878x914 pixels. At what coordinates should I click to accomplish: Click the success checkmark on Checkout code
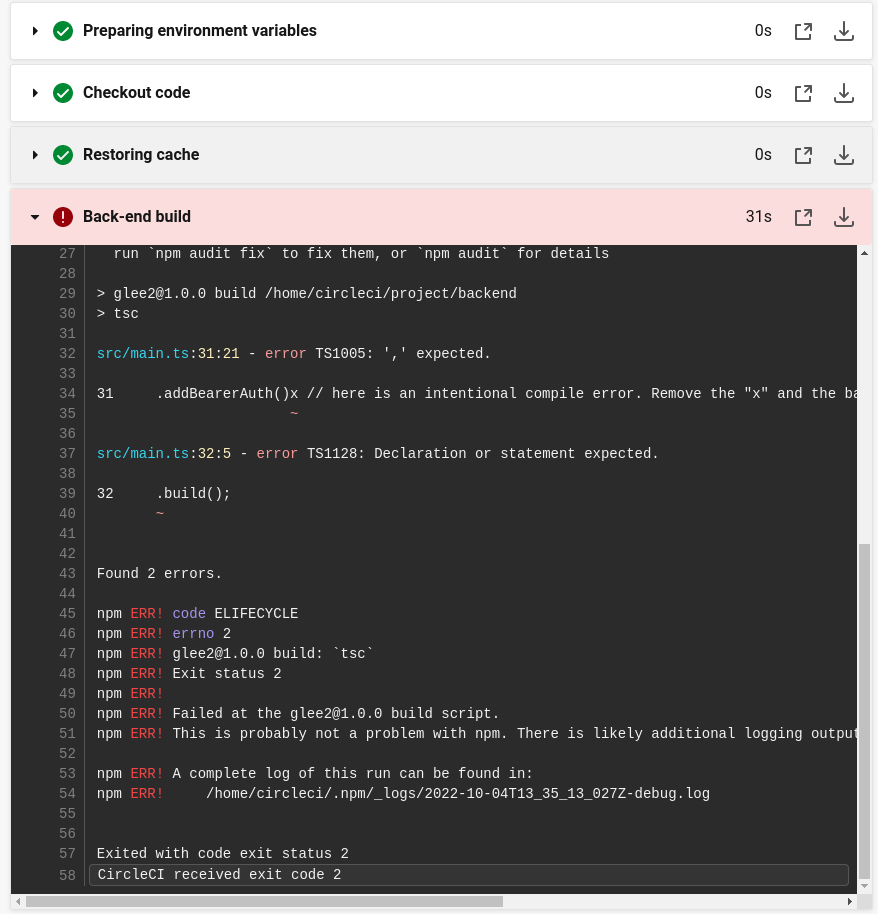(63, 93)
